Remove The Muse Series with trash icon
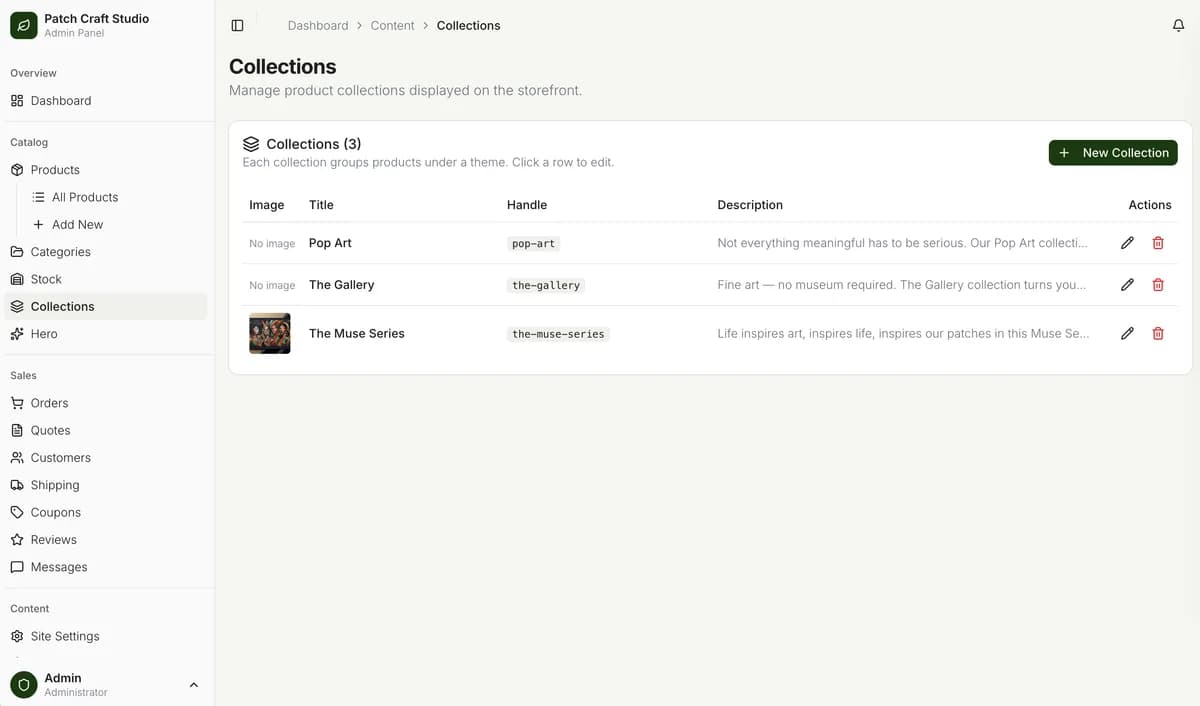This screenshot has width=1200, height=706. click(1158, 334)
